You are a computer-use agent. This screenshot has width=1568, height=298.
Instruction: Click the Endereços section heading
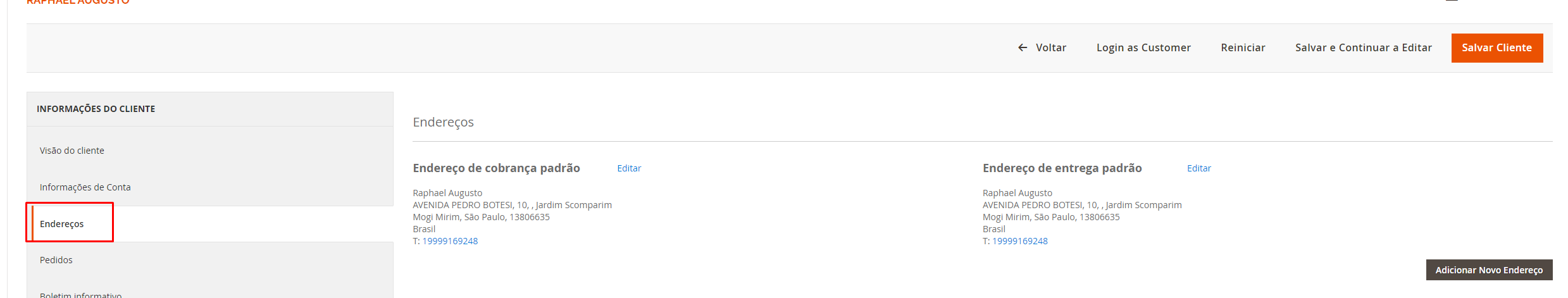pos(443,122)
